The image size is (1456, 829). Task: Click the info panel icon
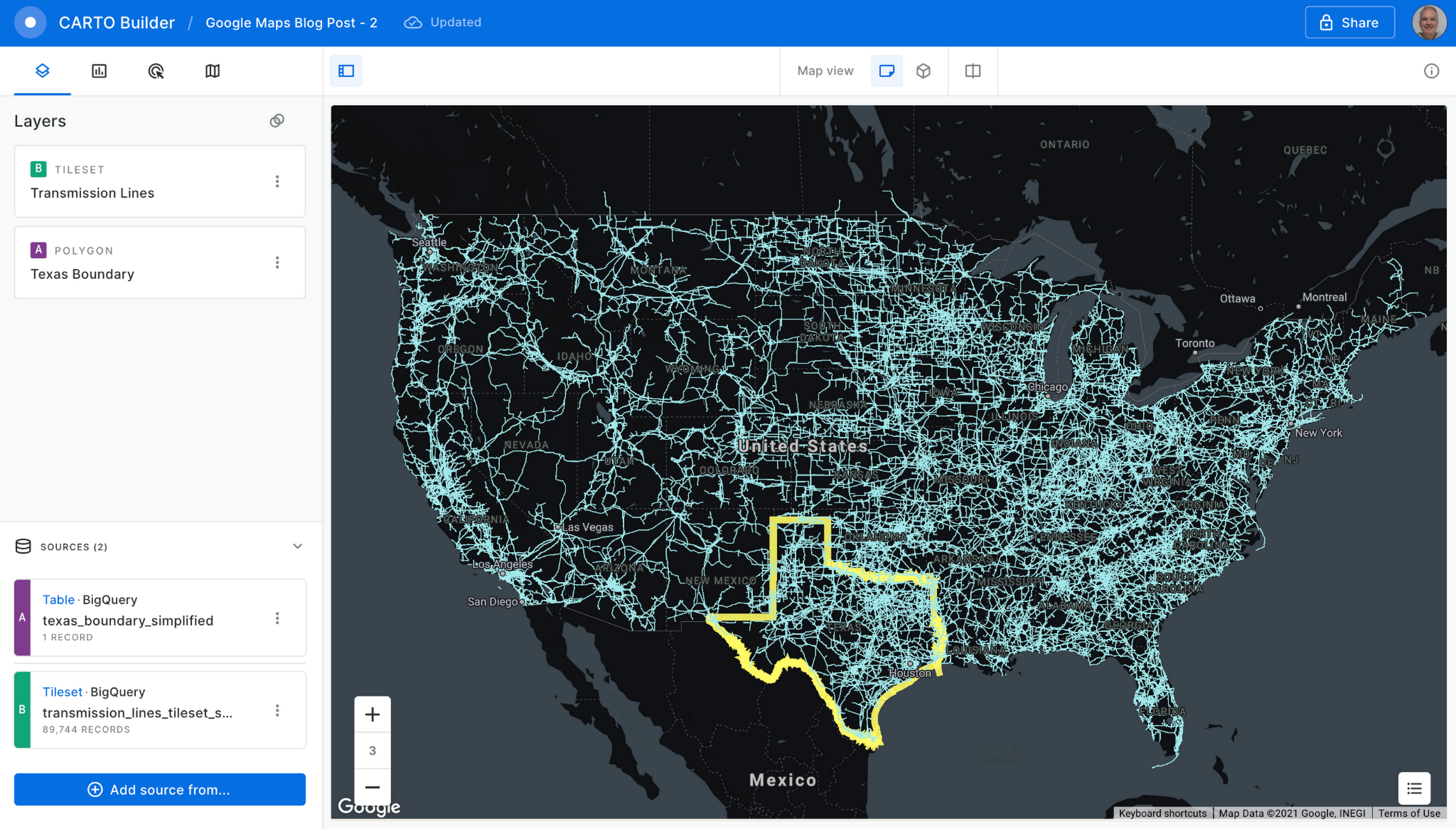(1431, 71)
